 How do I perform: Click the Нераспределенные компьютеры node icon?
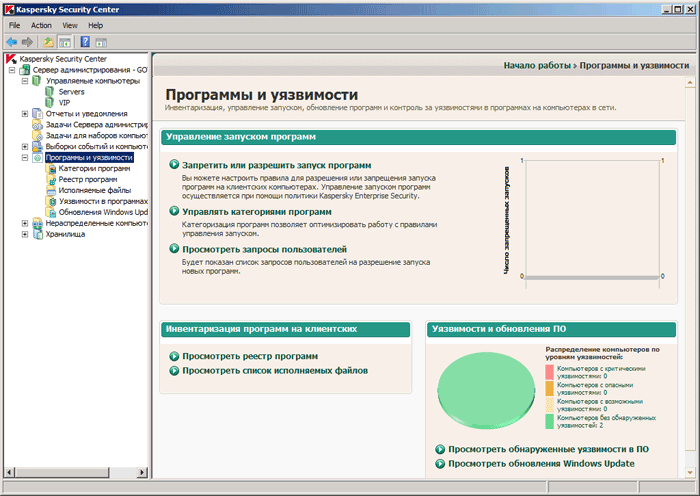click(x=38, y=223)
